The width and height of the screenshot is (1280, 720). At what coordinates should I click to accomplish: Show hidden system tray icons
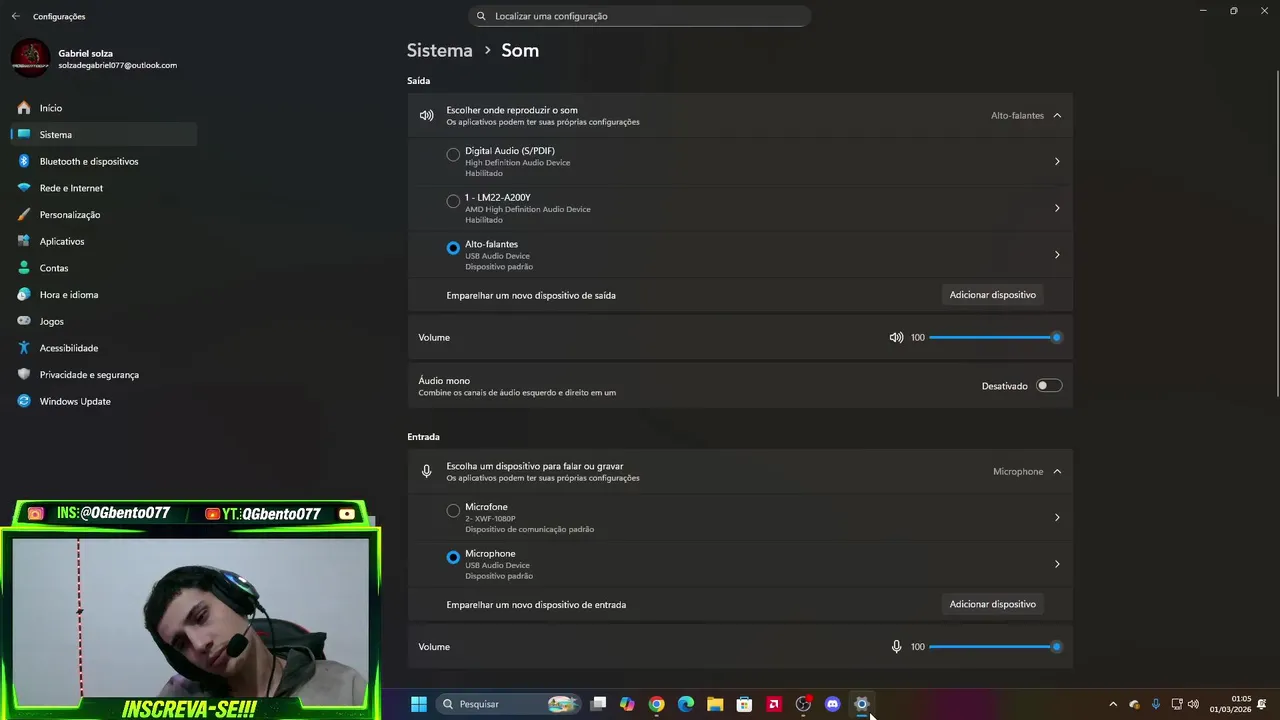point(1113,705)
